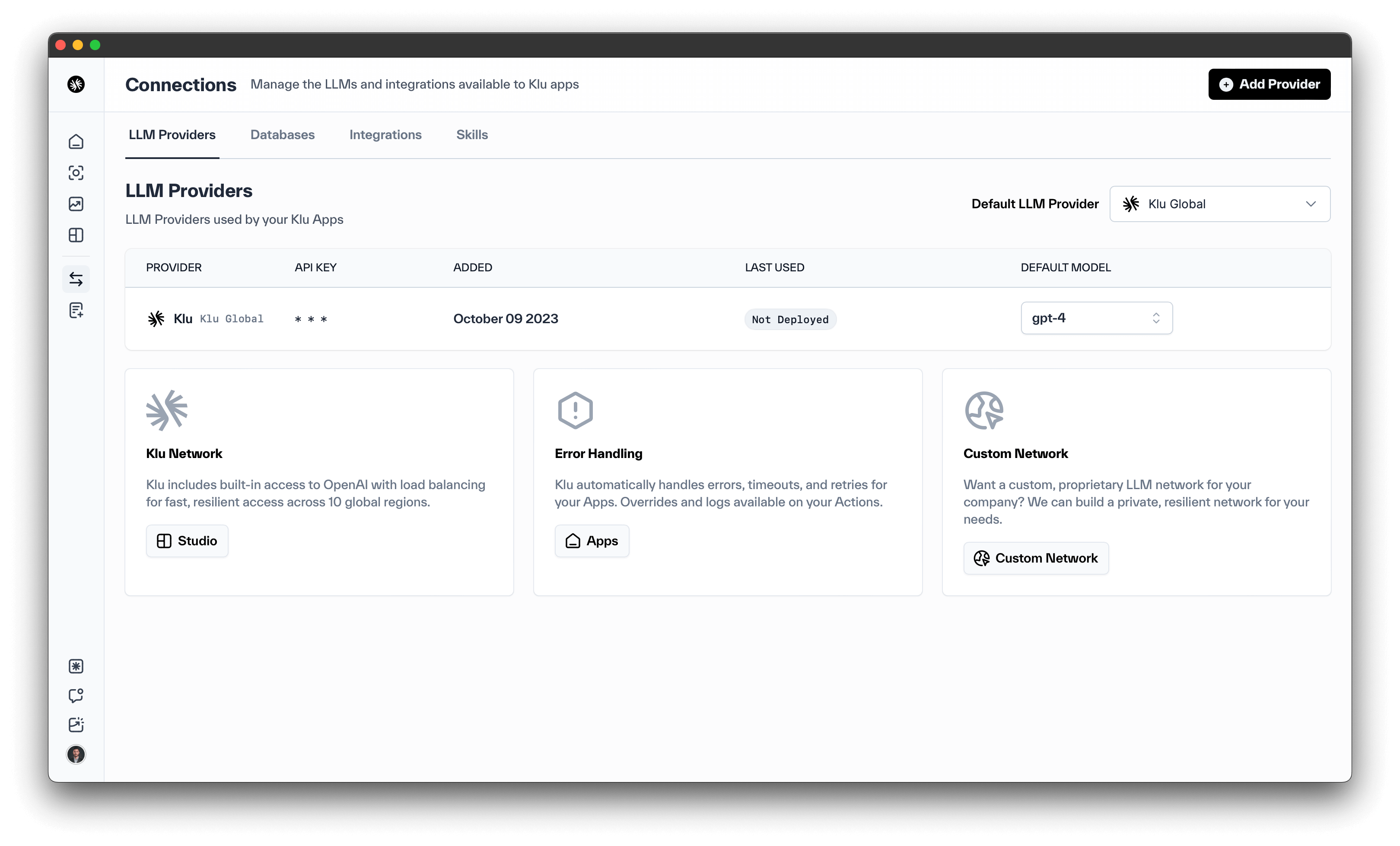Open the Skills tab
Screen dimensions: 1400x846
[x=471, y=135]
